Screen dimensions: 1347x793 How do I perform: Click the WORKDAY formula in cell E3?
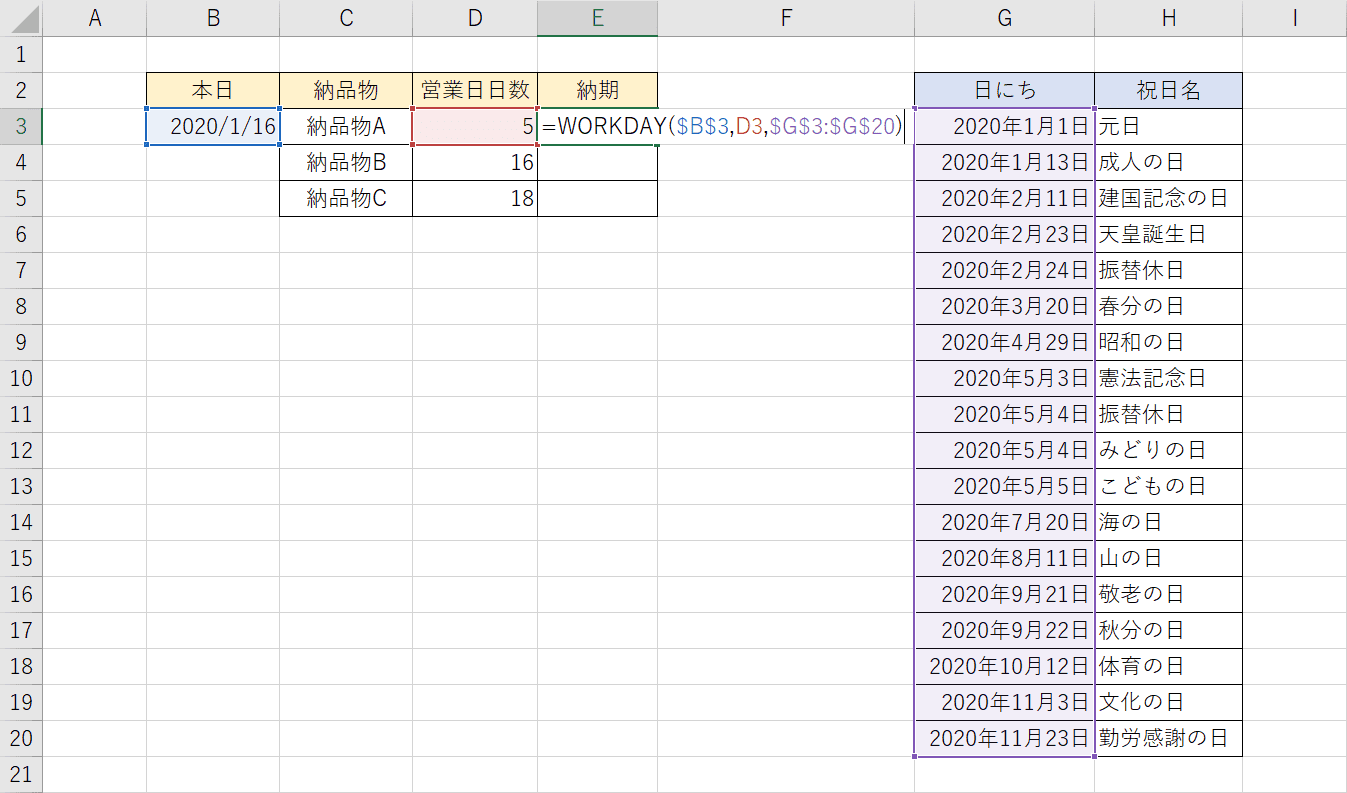click(721, 126)
